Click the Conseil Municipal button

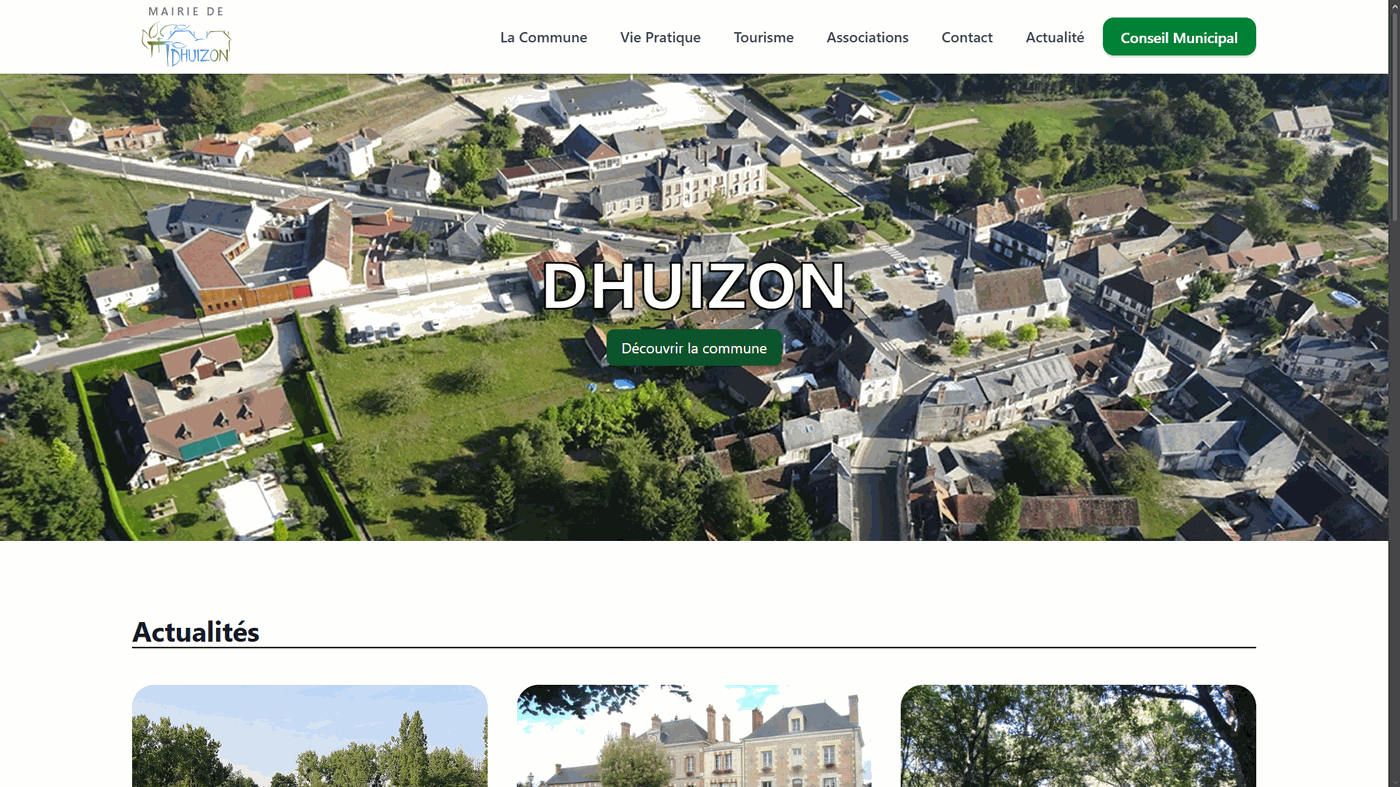point(1179,37)
